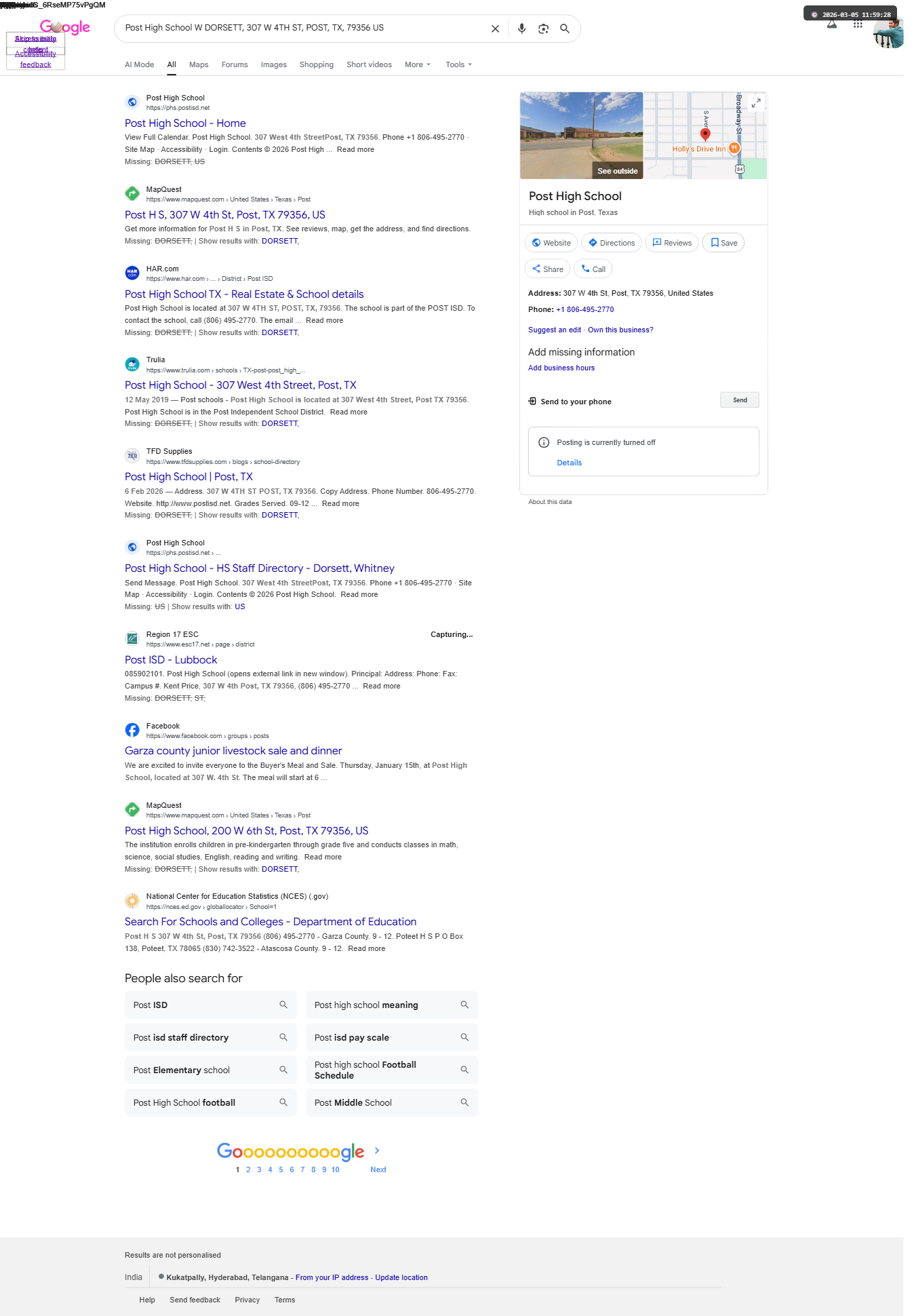Click search icon beside Post Elementary school
This screenshot has height=1316, width=914.
283,1070
